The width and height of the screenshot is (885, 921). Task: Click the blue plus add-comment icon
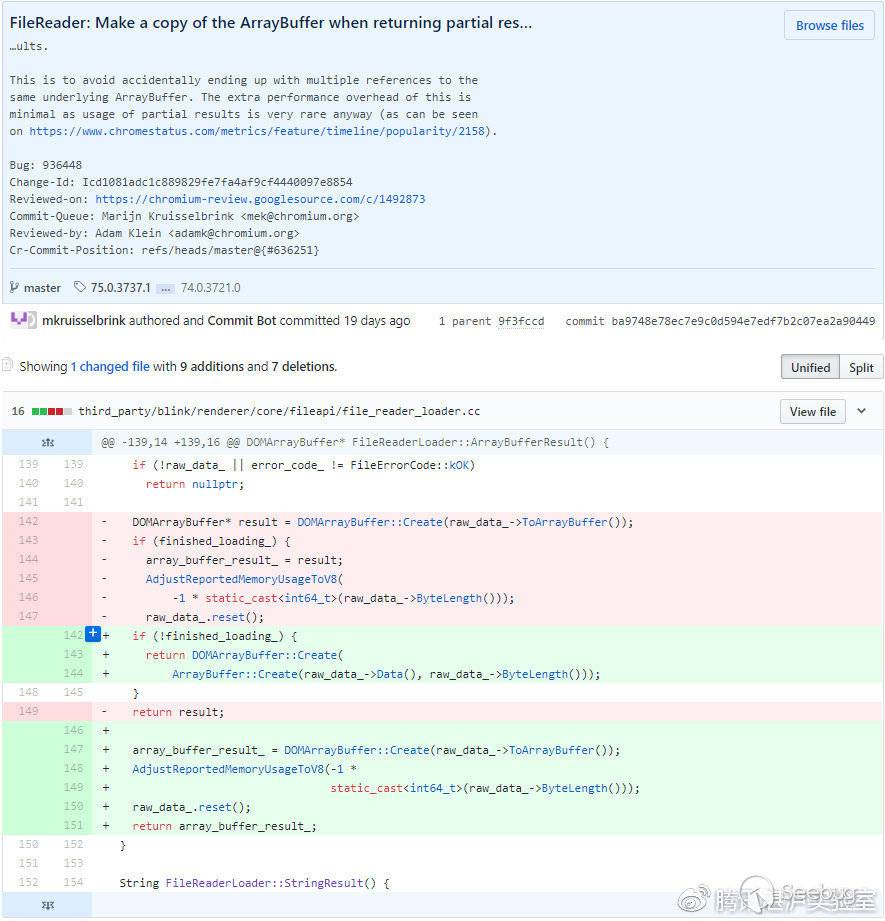click(93, 634)
